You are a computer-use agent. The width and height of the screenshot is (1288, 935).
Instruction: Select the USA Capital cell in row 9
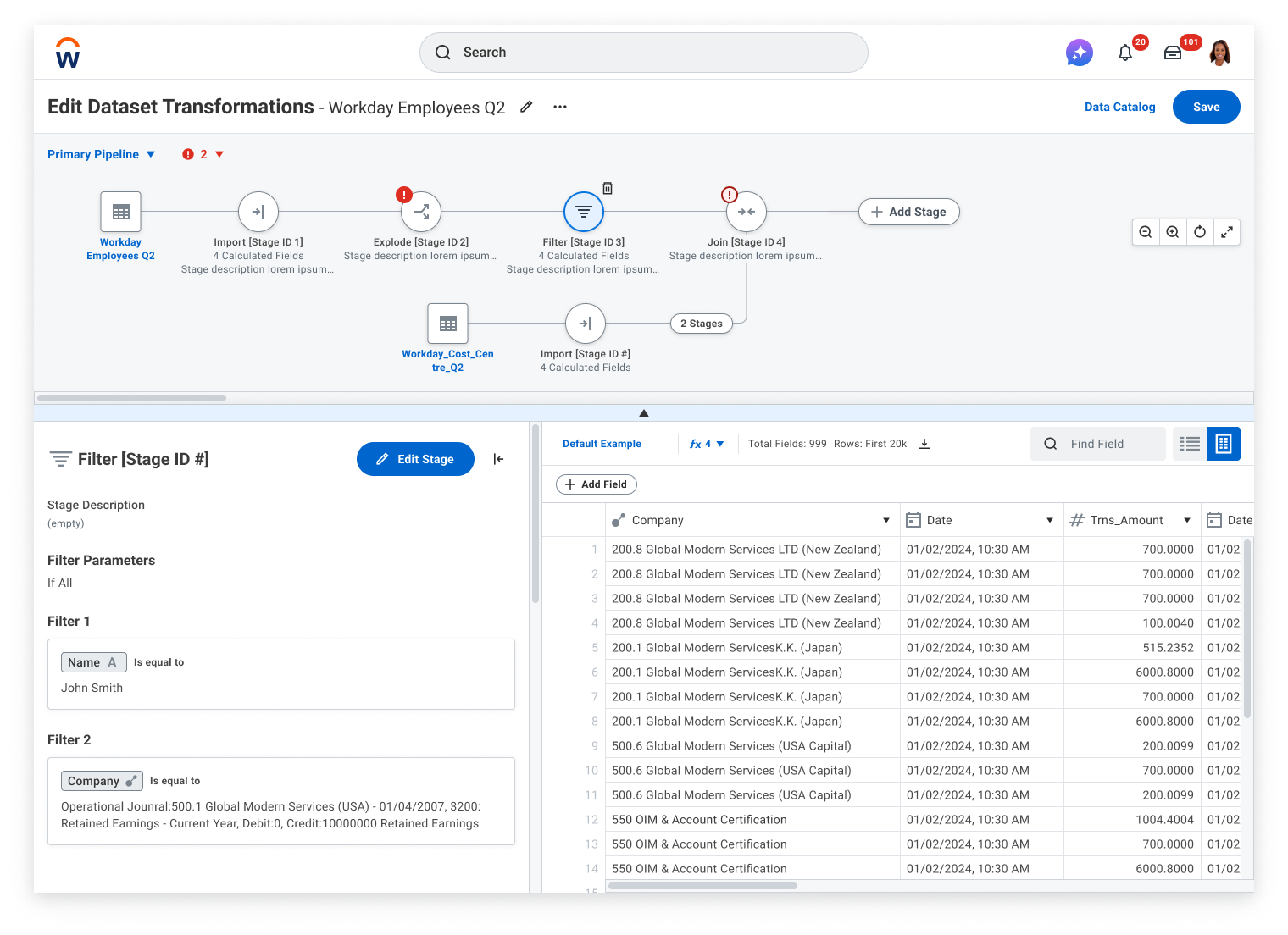point(752,745)
